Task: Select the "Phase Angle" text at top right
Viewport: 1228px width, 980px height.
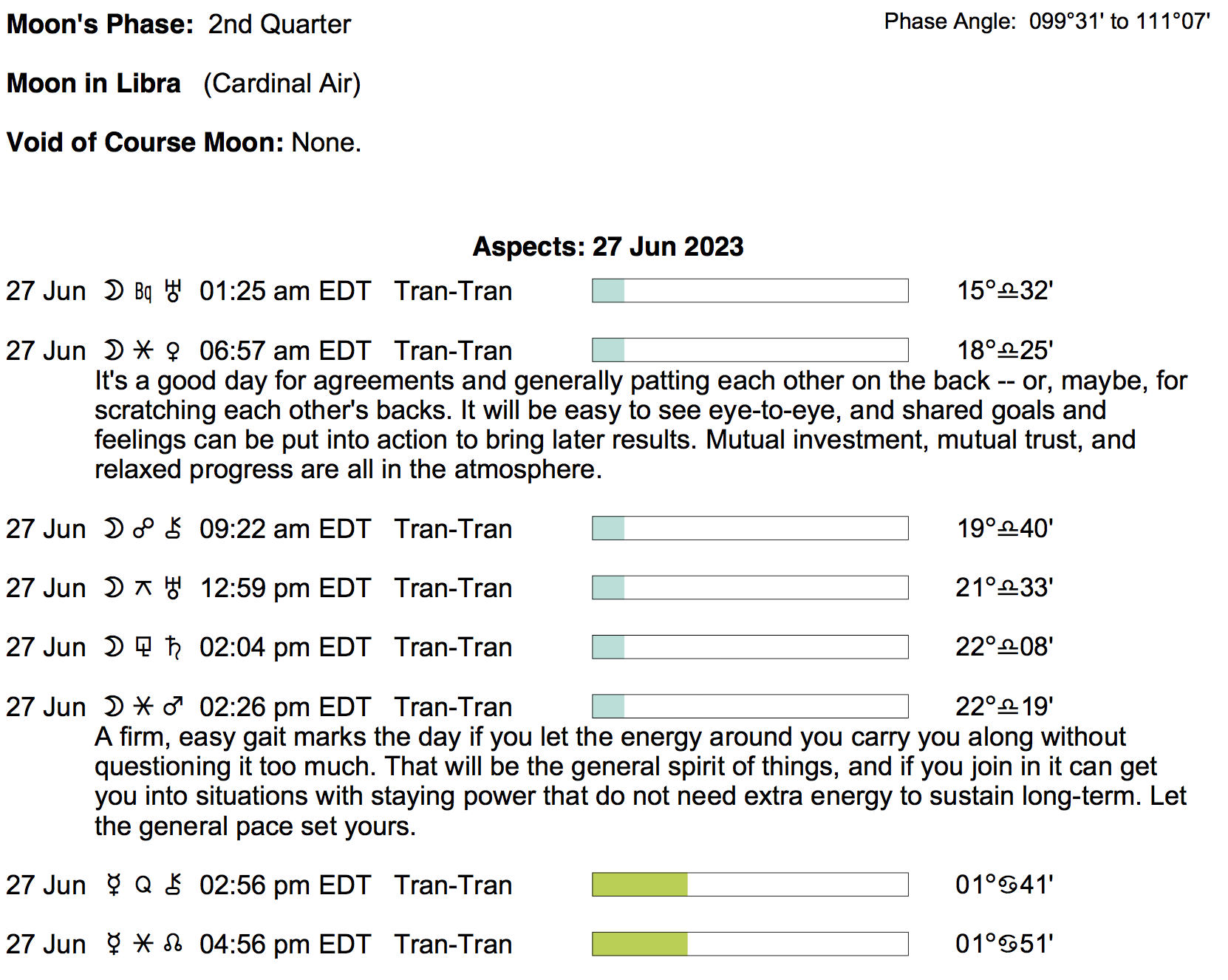Action: tap(950, 21)
